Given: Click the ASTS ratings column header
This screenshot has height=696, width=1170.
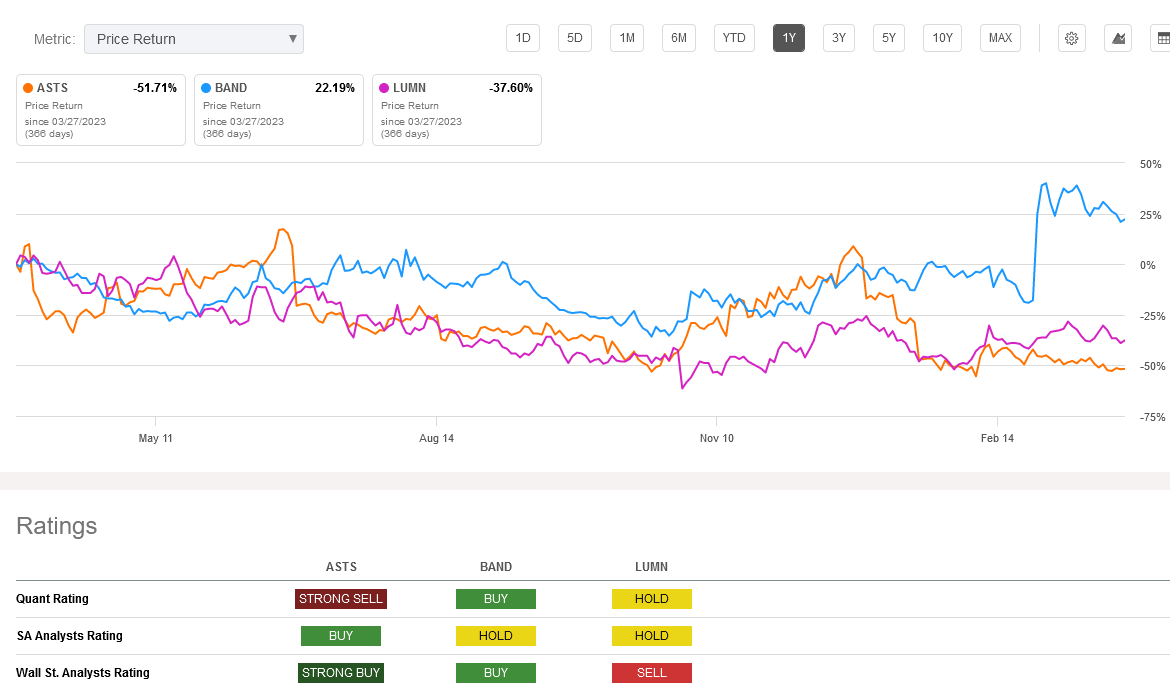Looking at the screenshot, I should point(341,567).
